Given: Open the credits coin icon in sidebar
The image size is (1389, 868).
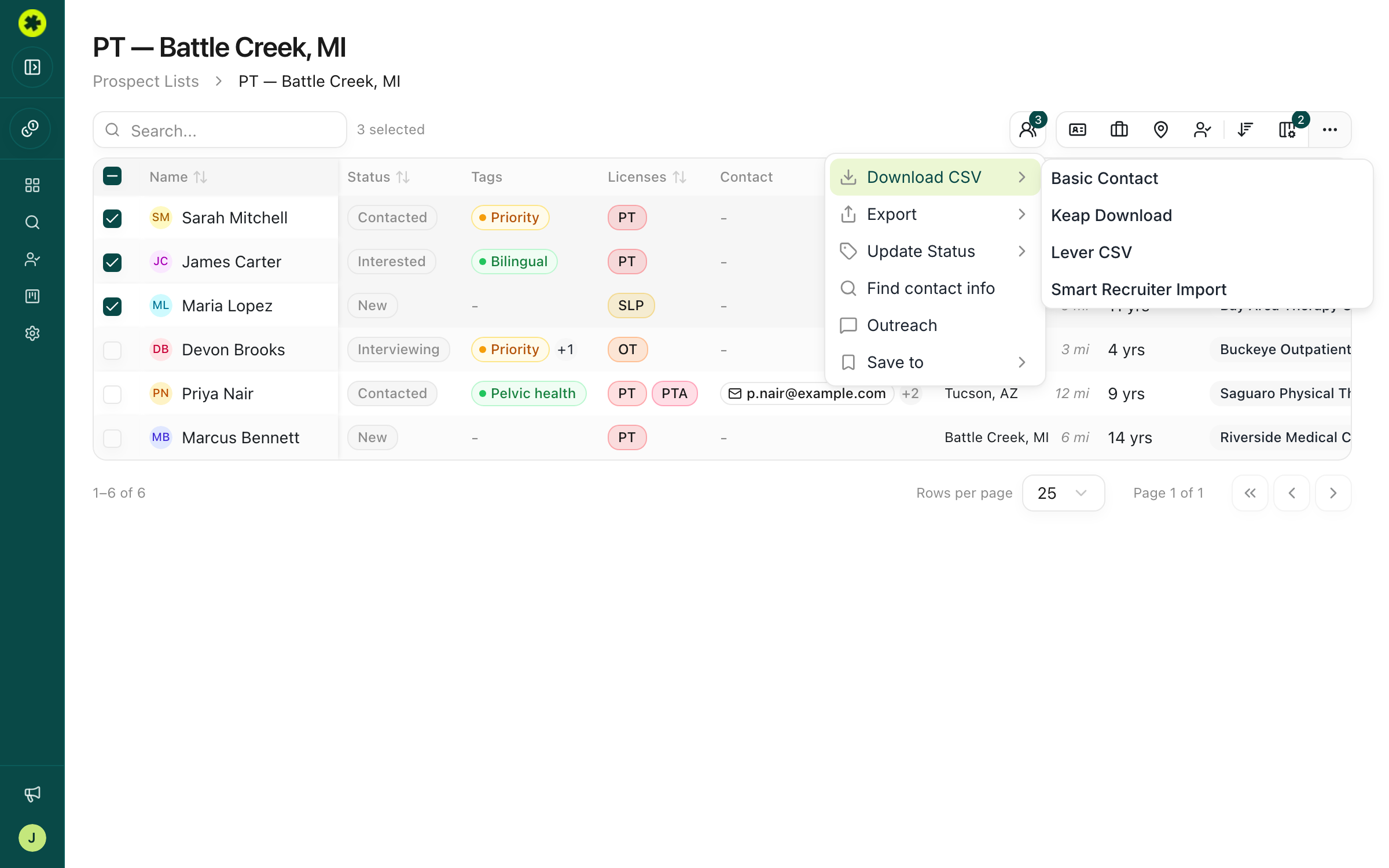Looking at the screenshot, I should (x=30, y=128).
